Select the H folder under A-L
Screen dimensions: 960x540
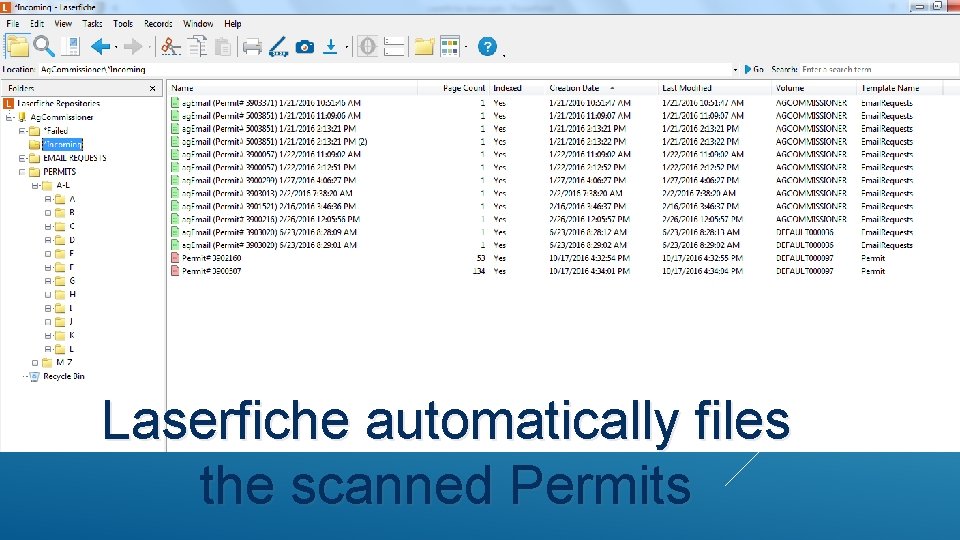pyautogui.click(x=72, y=294)
